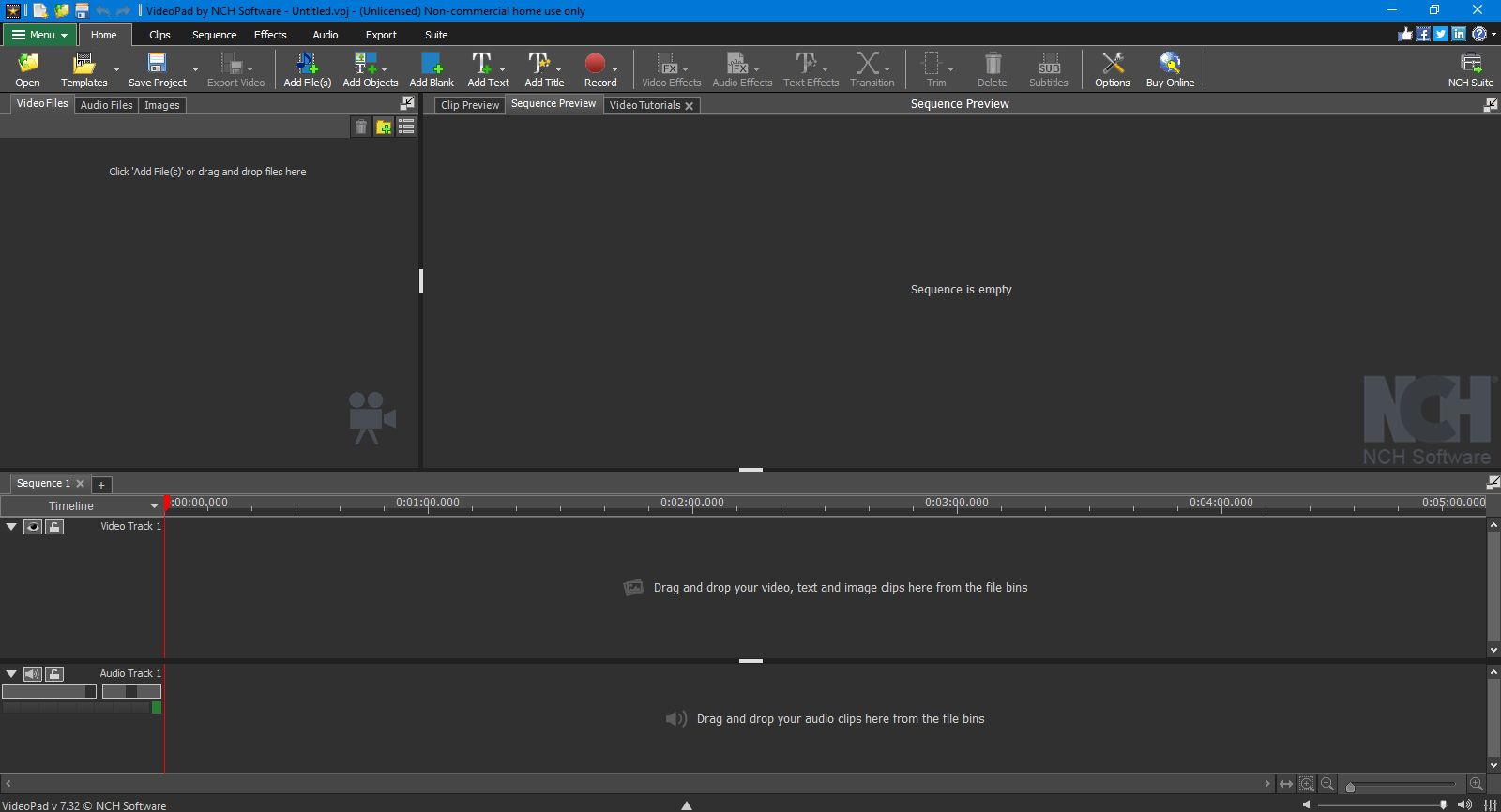Open the Effects ribbon tab
The height and width of the screenshot is (812, 1501).
[270, 35]
